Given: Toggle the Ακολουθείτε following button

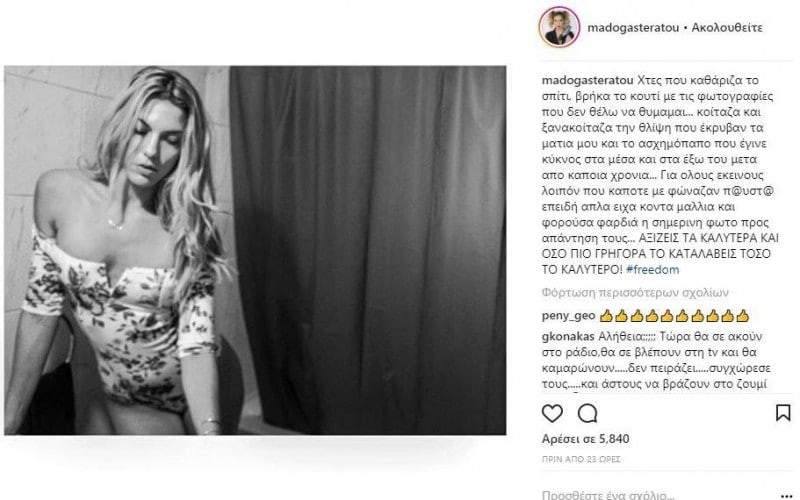Looking at the screenshot, I should pos(727,28).
